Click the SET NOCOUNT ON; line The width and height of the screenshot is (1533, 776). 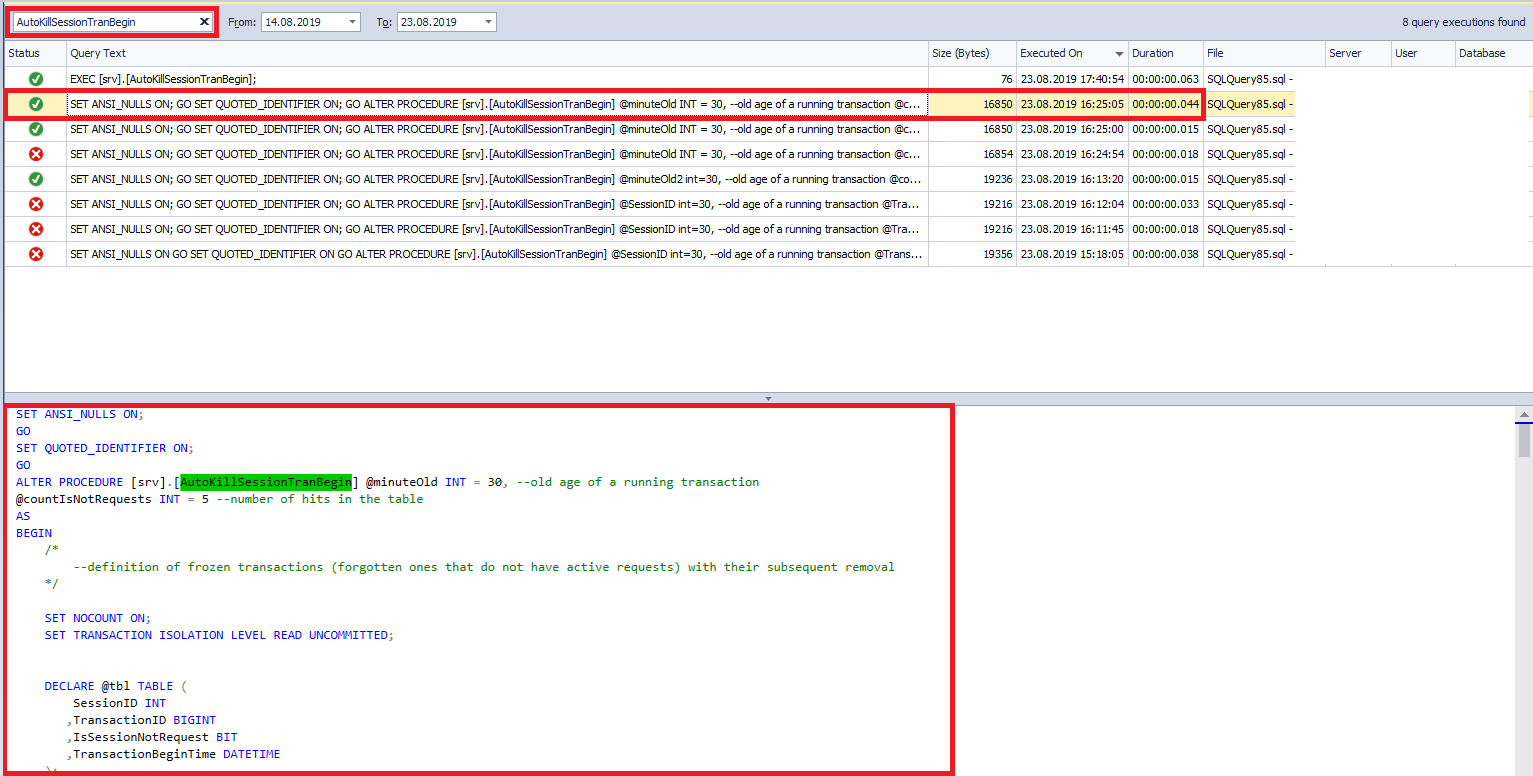tap(98, 618)
